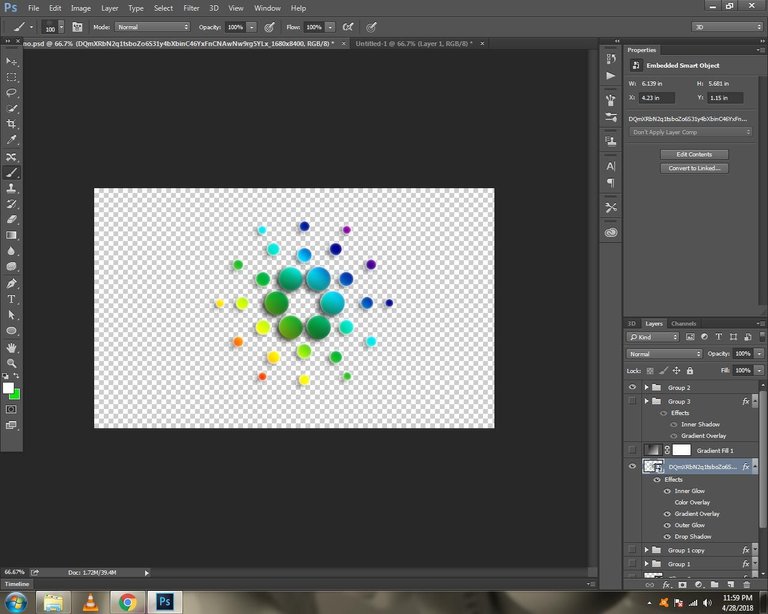This screenshot has height=614, width=768.
Task: Open the brush Opacity slider arrow
Action: 251,27
